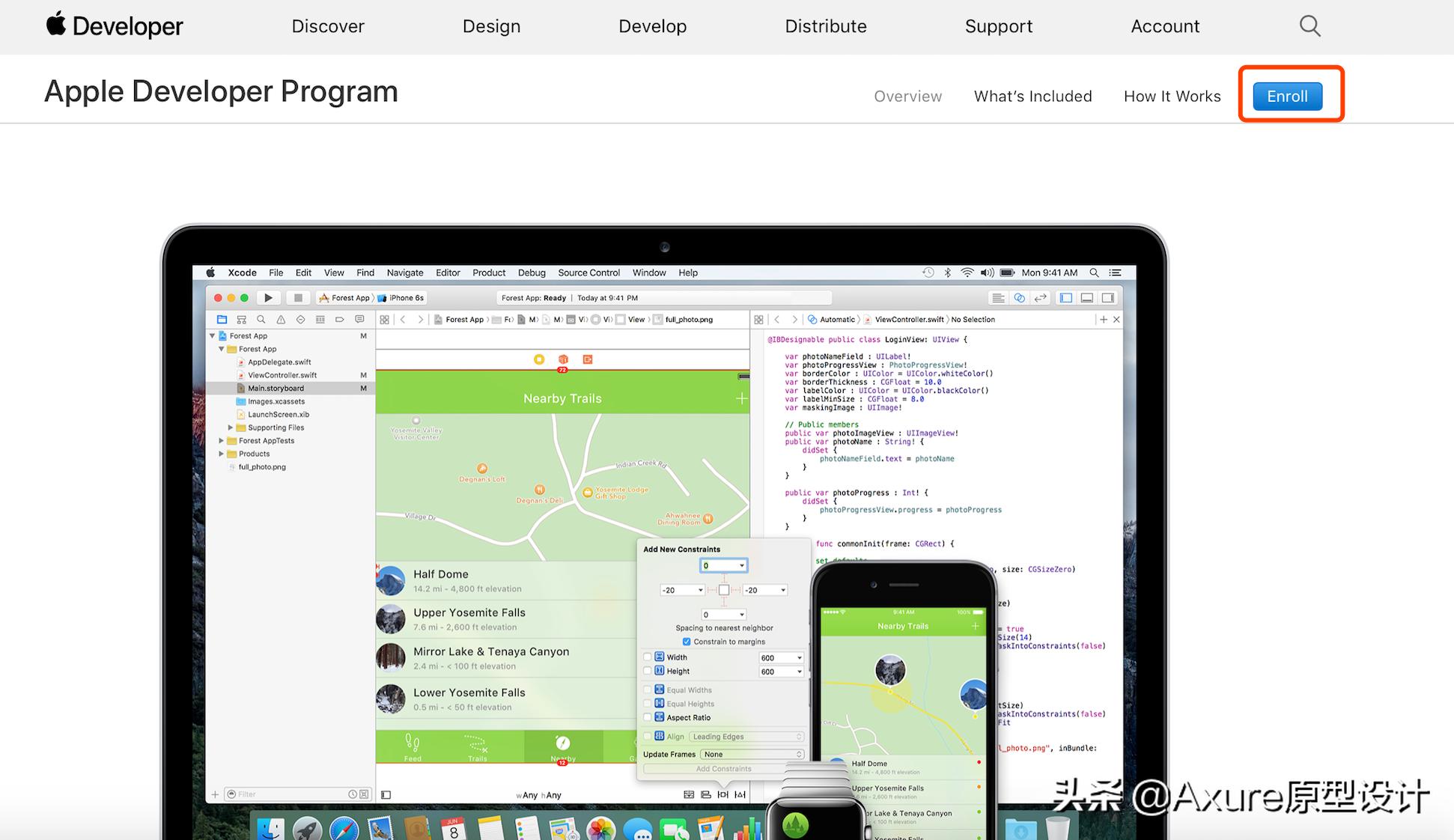Toggle the Xcode right Utilities panel icon
1454x840 pixels.
coord(1108,298)
